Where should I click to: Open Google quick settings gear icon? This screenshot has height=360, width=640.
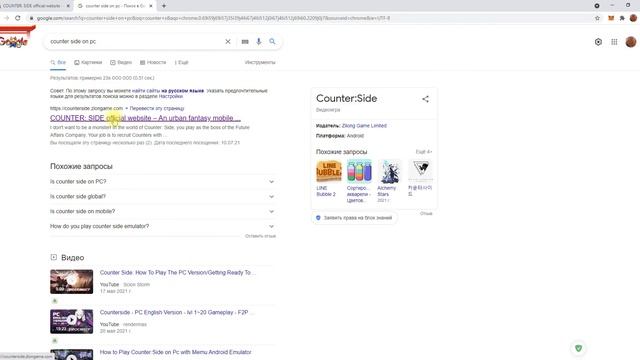coord(598,42)
